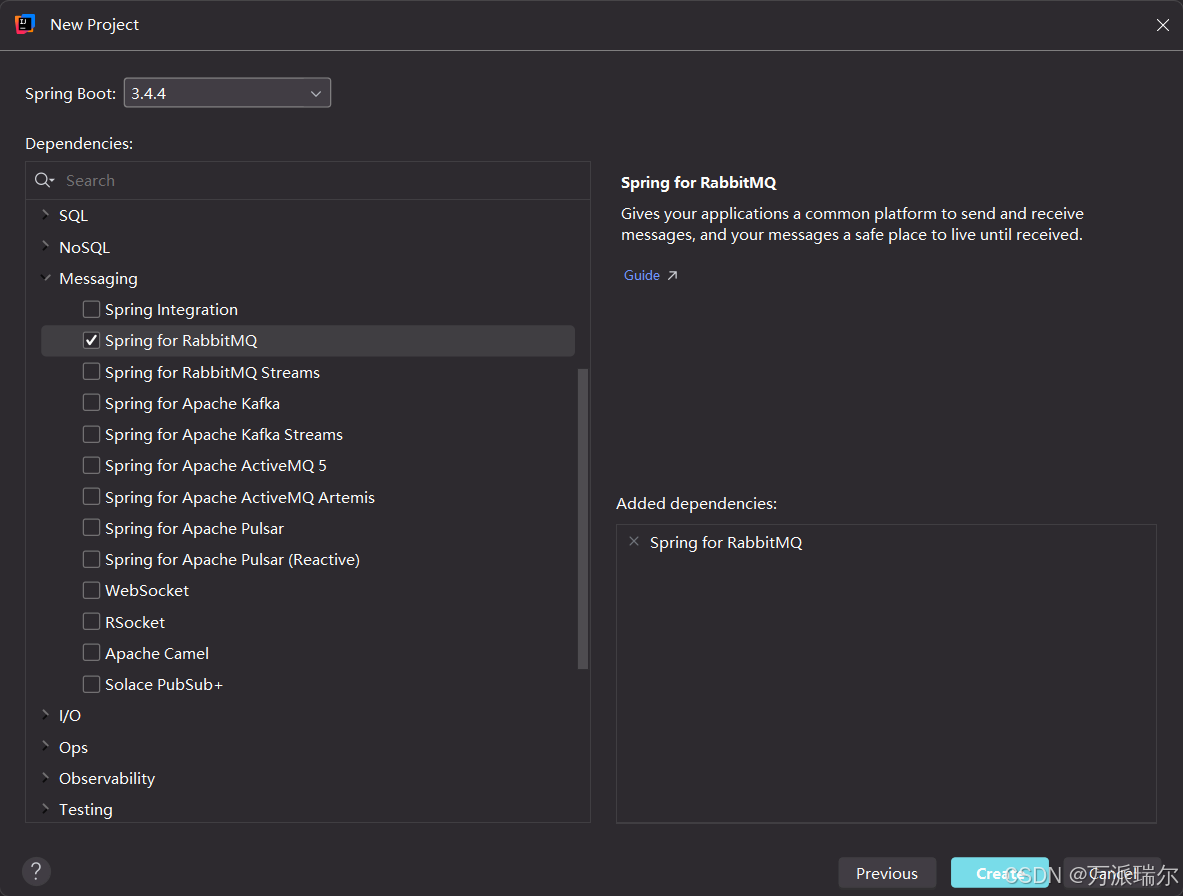Select the Messaging tree label
Viewport: 1183px width, 896px height.
point(98,278)
